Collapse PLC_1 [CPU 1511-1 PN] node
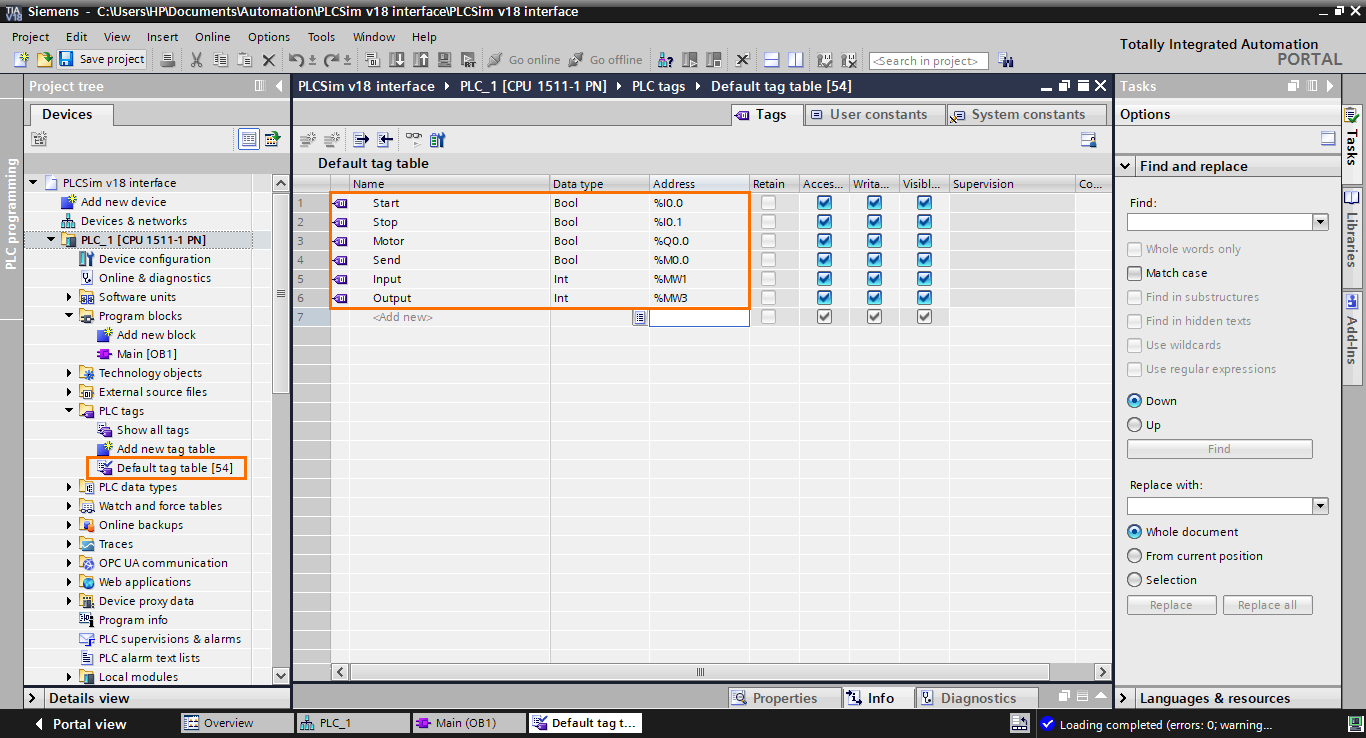This screenshot has height=738, width=1366. (51, 240)
